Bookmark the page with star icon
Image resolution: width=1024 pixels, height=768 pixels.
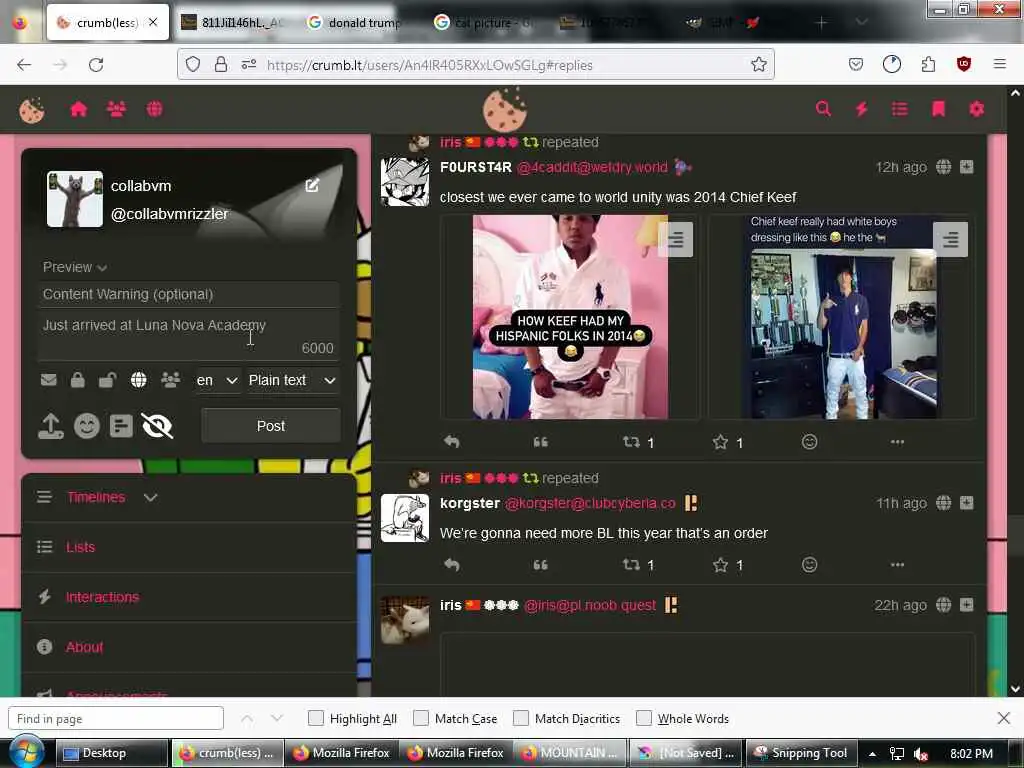(x=758, y=64)
